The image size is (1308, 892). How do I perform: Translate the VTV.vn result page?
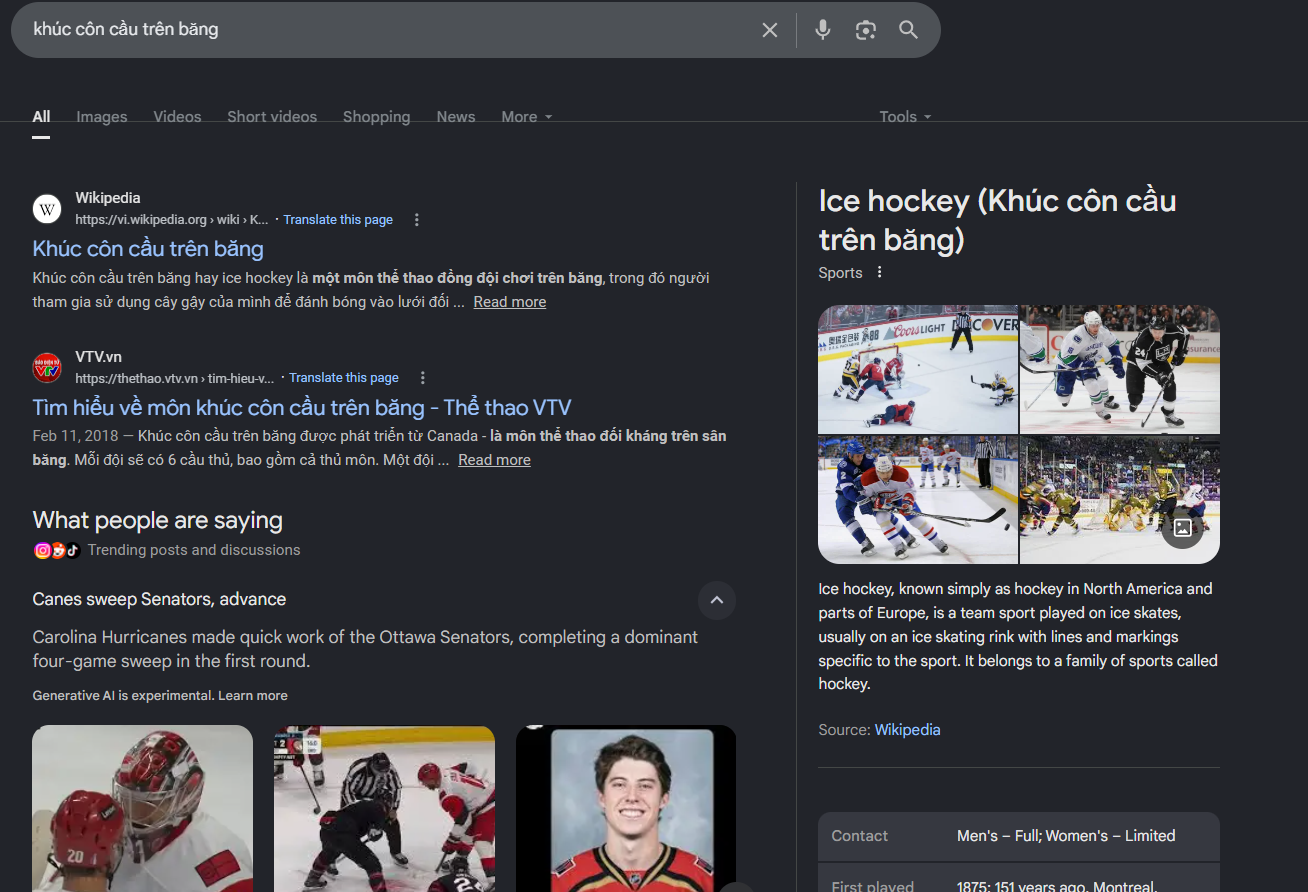[344, 378]
